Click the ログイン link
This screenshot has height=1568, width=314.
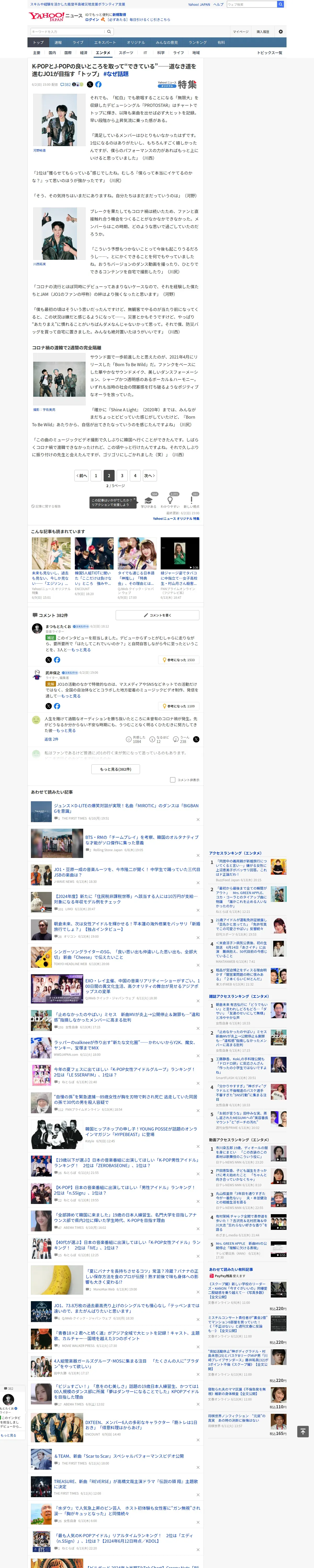(x=92, y=20)
